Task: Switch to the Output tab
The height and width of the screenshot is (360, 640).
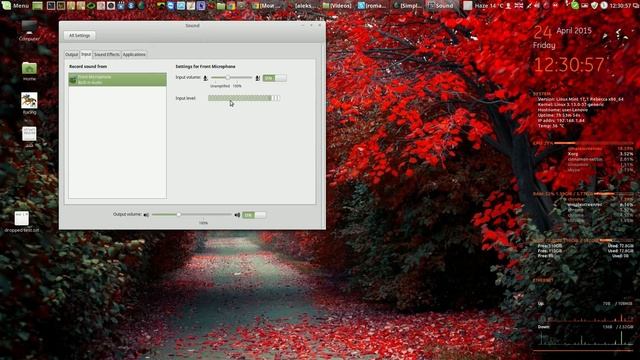Action: [71, 54]
